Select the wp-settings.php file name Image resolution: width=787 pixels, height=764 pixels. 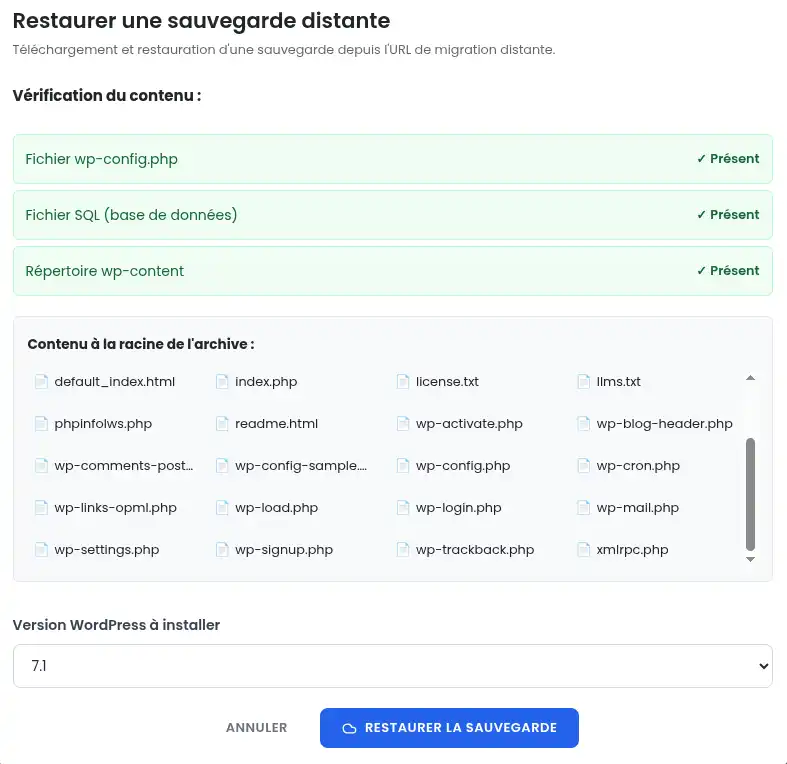pyautogui.click(x=107, y=550)
